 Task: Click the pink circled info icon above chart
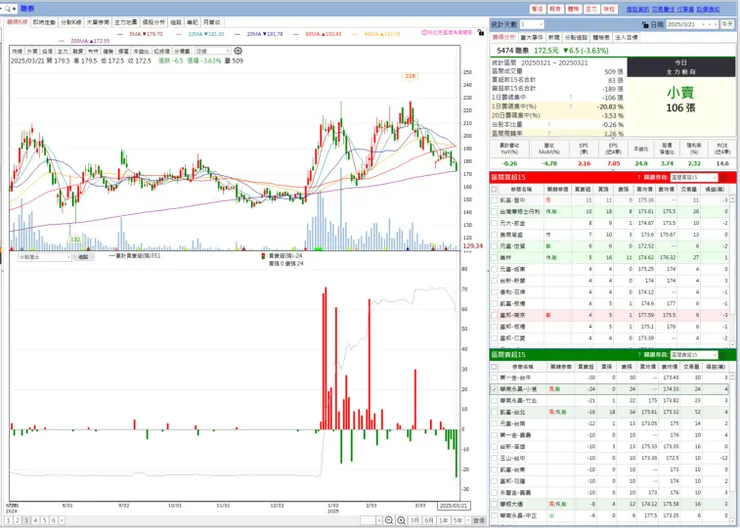pyautogui.click(x=424, y=33)
